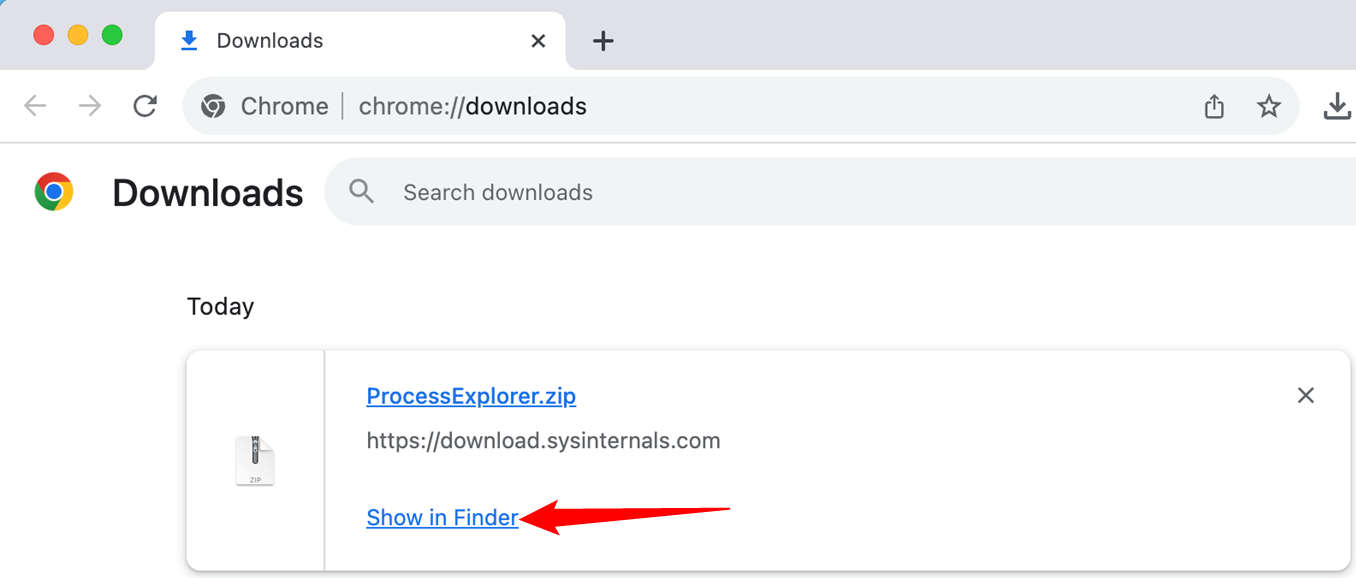The height and width of the screenshot is (578, 1356).
Task: Click the address bar URL
Action: (472, 105)
